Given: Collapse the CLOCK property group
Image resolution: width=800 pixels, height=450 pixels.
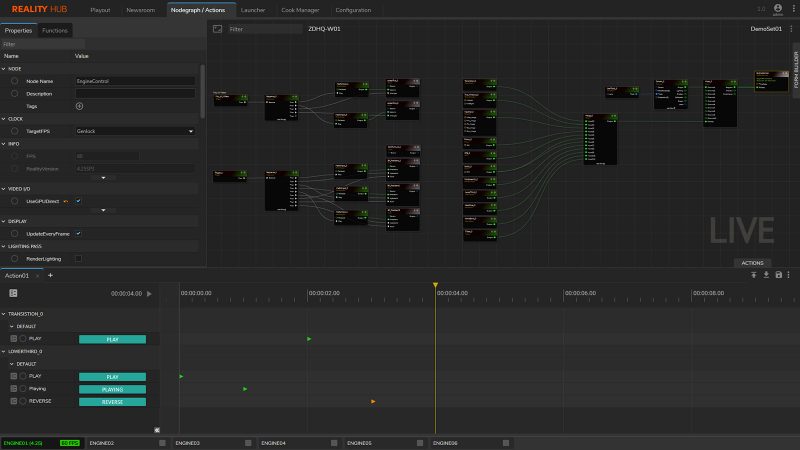Looking at the screenshot, I should 4,119.
